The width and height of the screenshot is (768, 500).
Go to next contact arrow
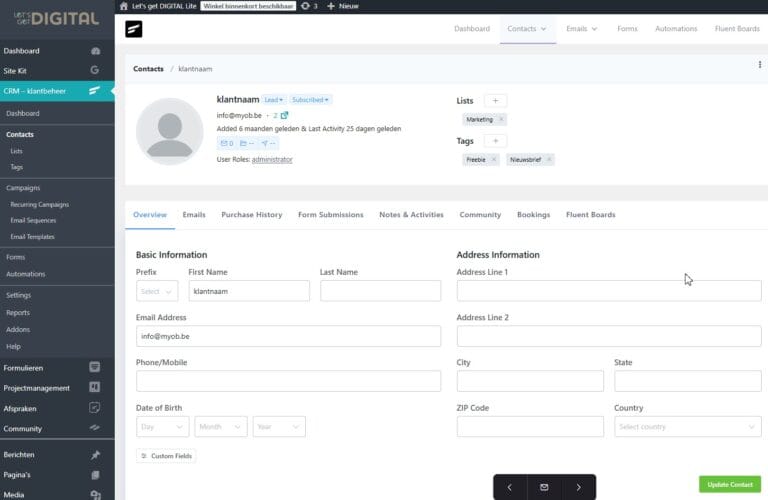(578, 487)
